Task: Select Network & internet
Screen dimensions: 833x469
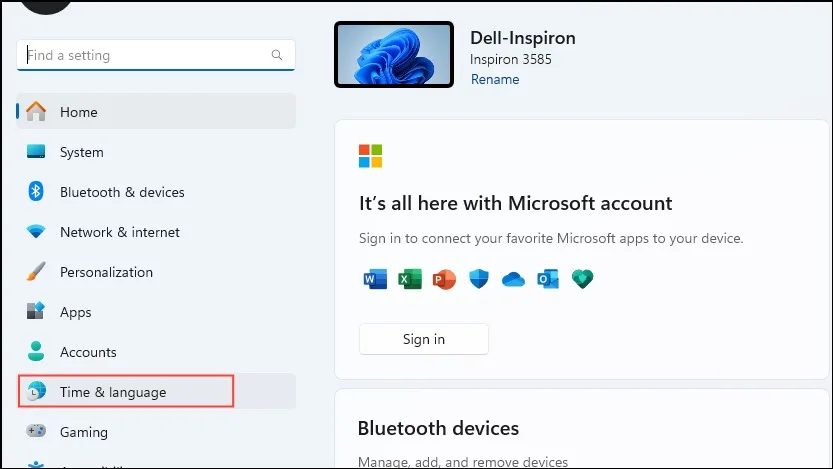Action: (x=156, y=232)
